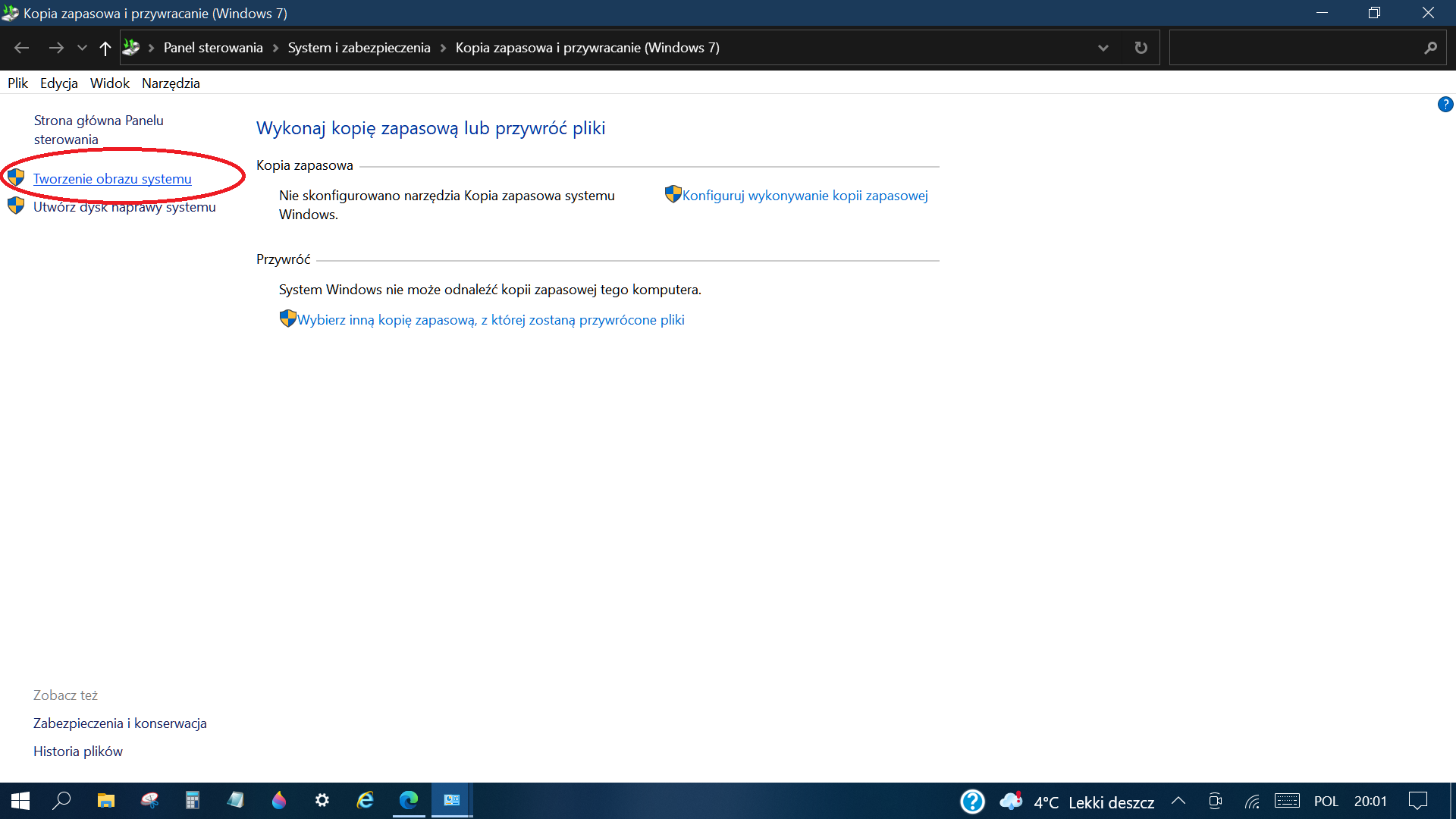Open help via the question mark icon
1456x819 pixels.
click(x=1446, y=105)
